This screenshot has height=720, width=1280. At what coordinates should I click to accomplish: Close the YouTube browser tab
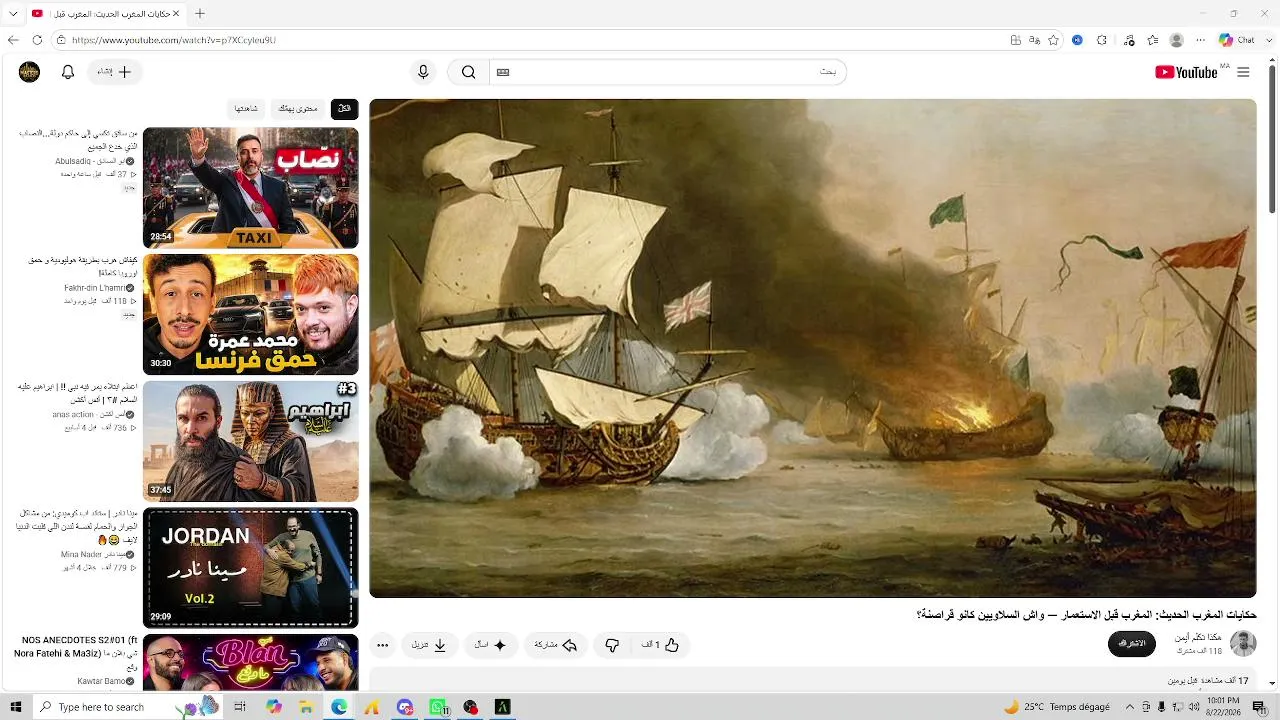(176, 14)
